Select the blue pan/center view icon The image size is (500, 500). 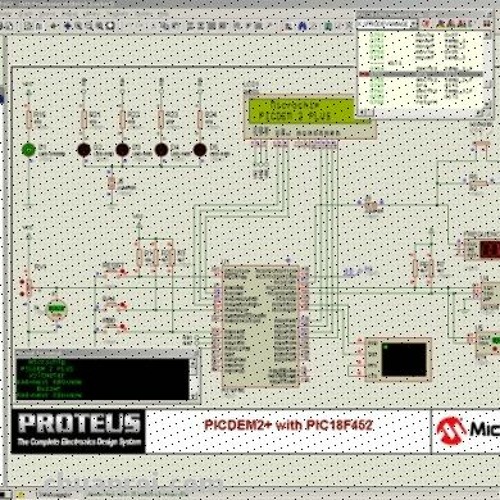pos(67,26)
